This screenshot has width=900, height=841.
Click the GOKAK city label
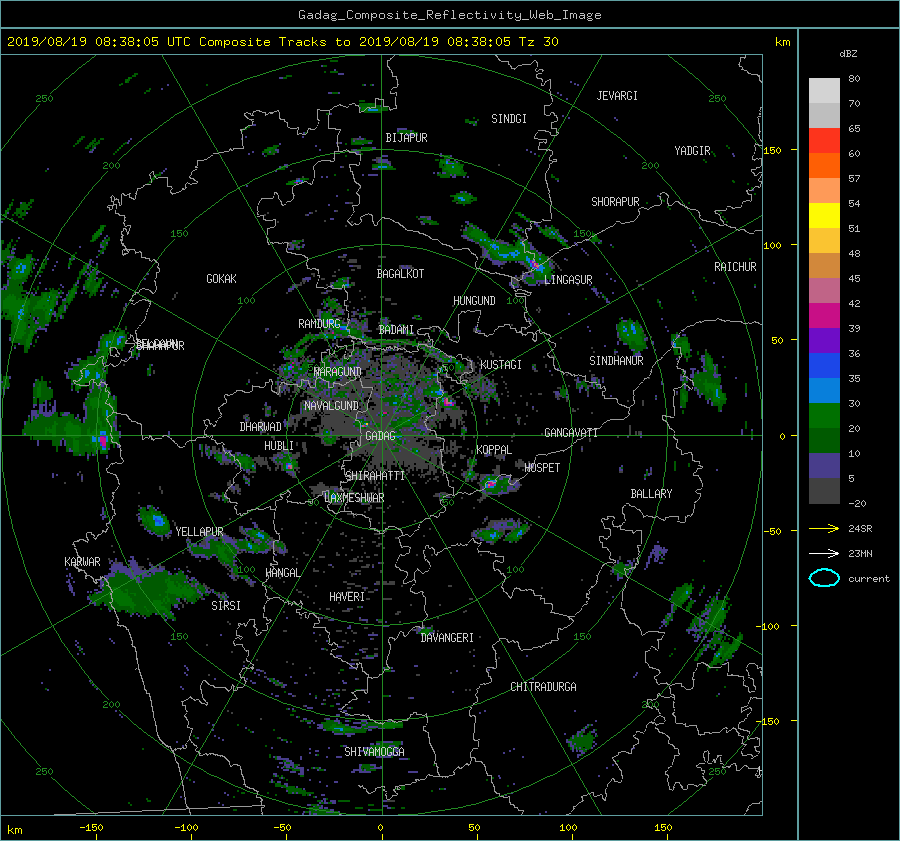click(222, 279)
